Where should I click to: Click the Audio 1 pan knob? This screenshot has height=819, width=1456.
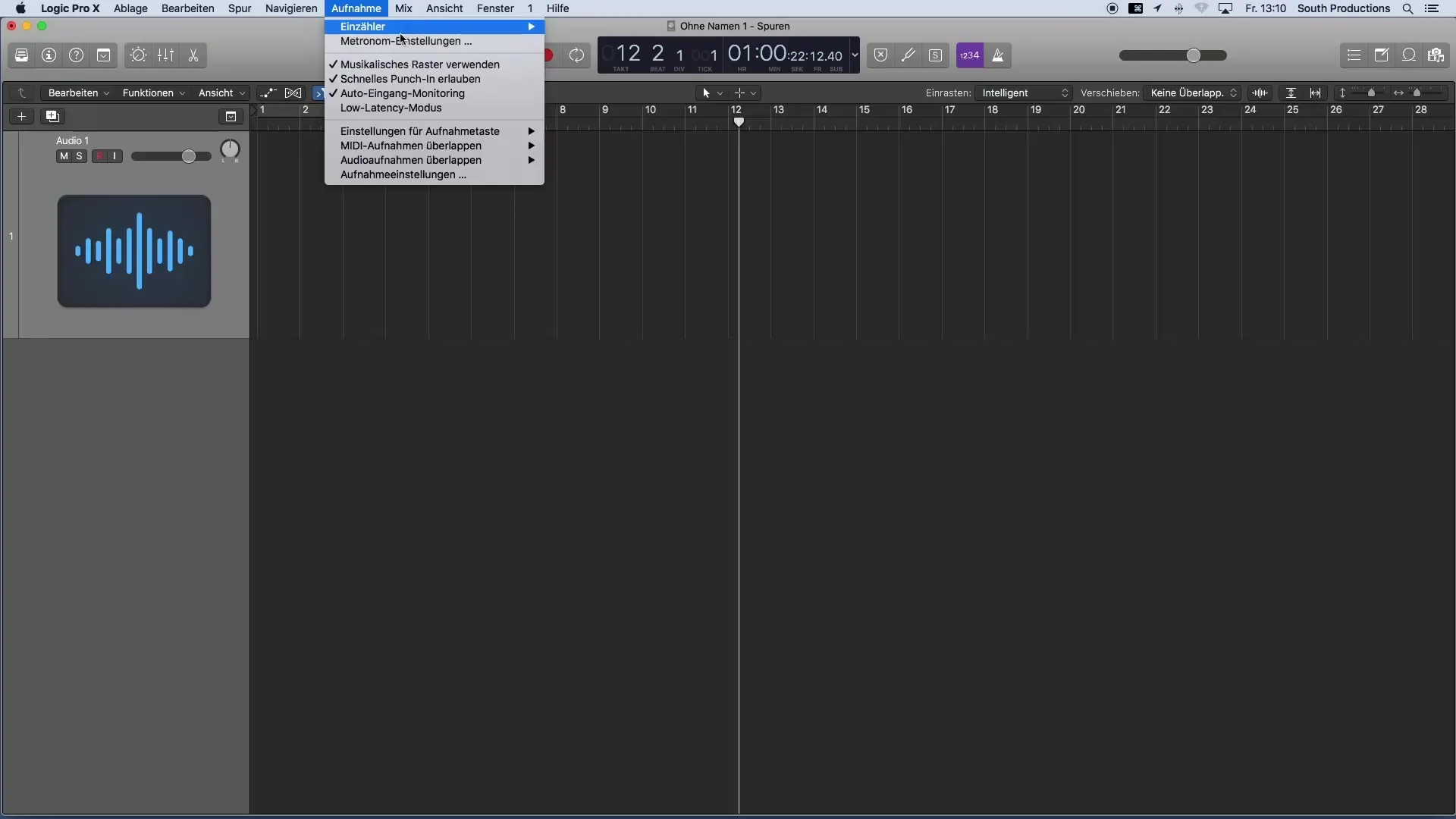click(x=230, y=150)
